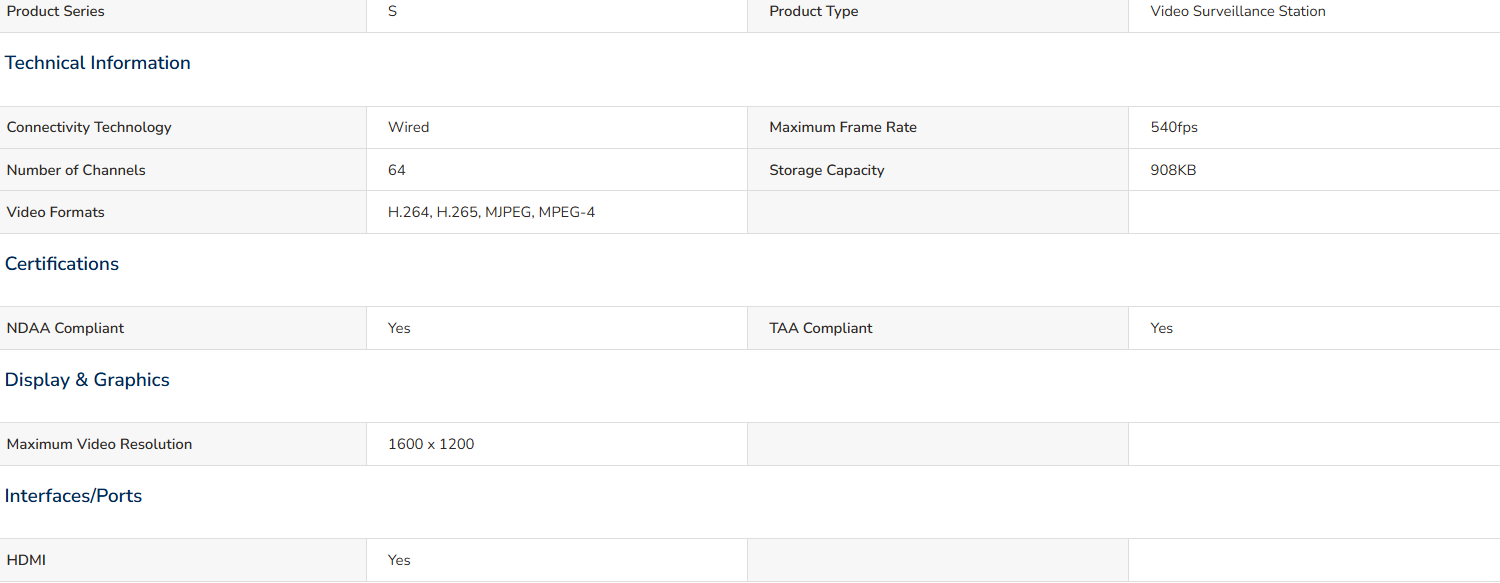Viewport: 1500px width, 583px height.
Task: Click the Maximum Frame Rate label
Action: [843, 127]
